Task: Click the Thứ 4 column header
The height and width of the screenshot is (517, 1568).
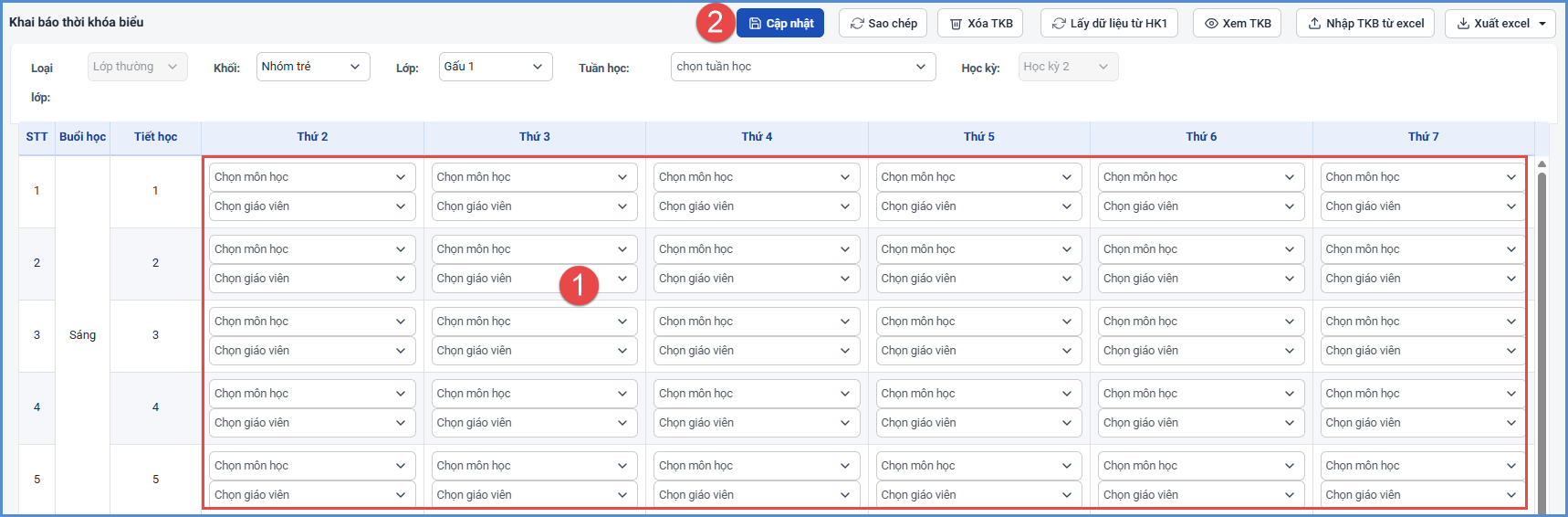Action: [x=757, y=137]
